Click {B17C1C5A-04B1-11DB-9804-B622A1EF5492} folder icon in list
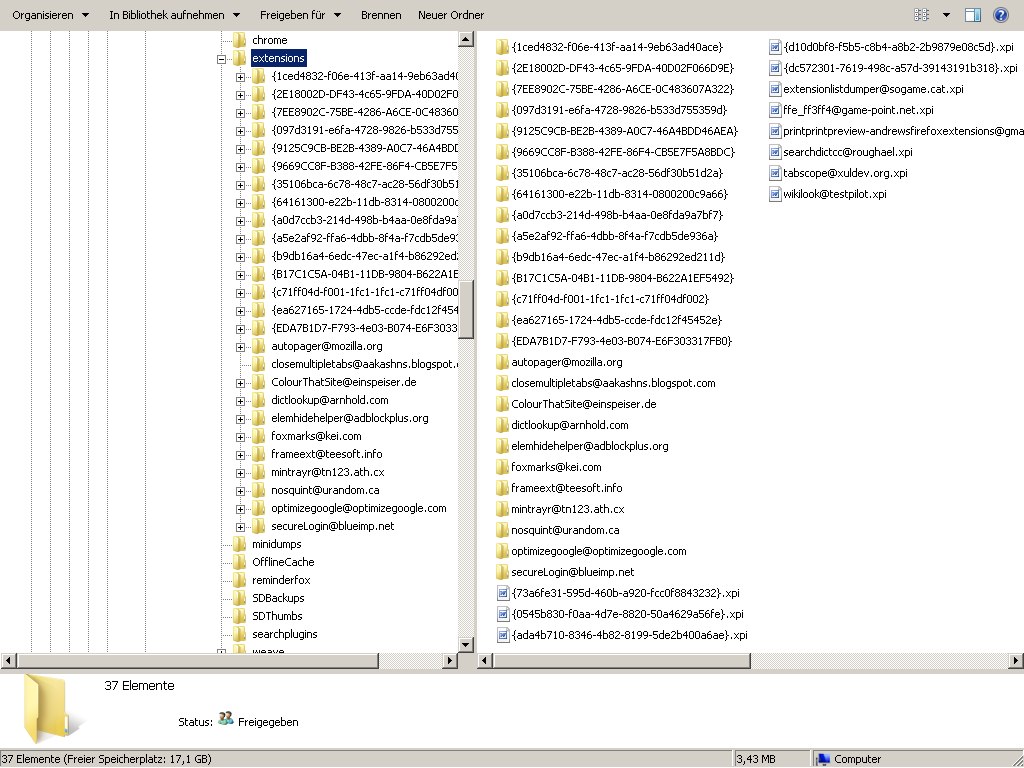The width and height of the screenshot is (1024, 768). pyautogui.click(x=502, y=278)
